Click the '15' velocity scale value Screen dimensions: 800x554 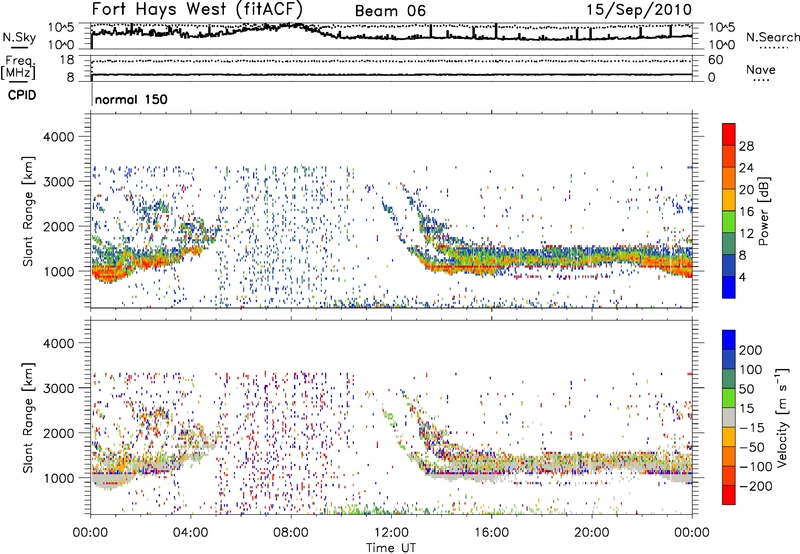[746, 409]
